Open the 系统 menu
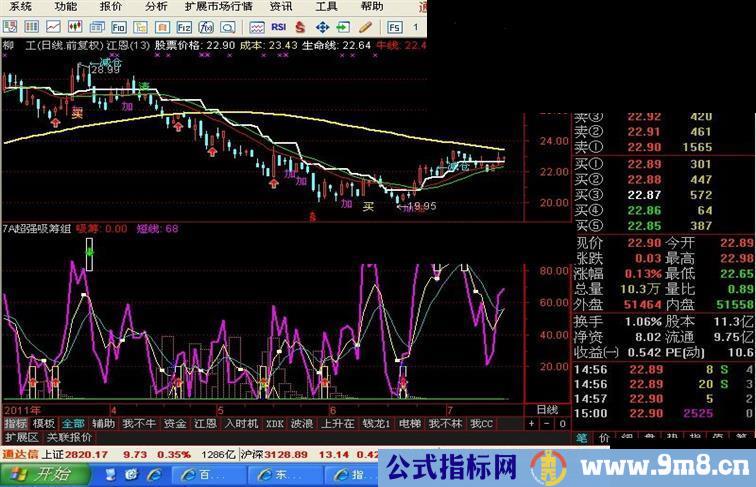 [x=20, y=6]
